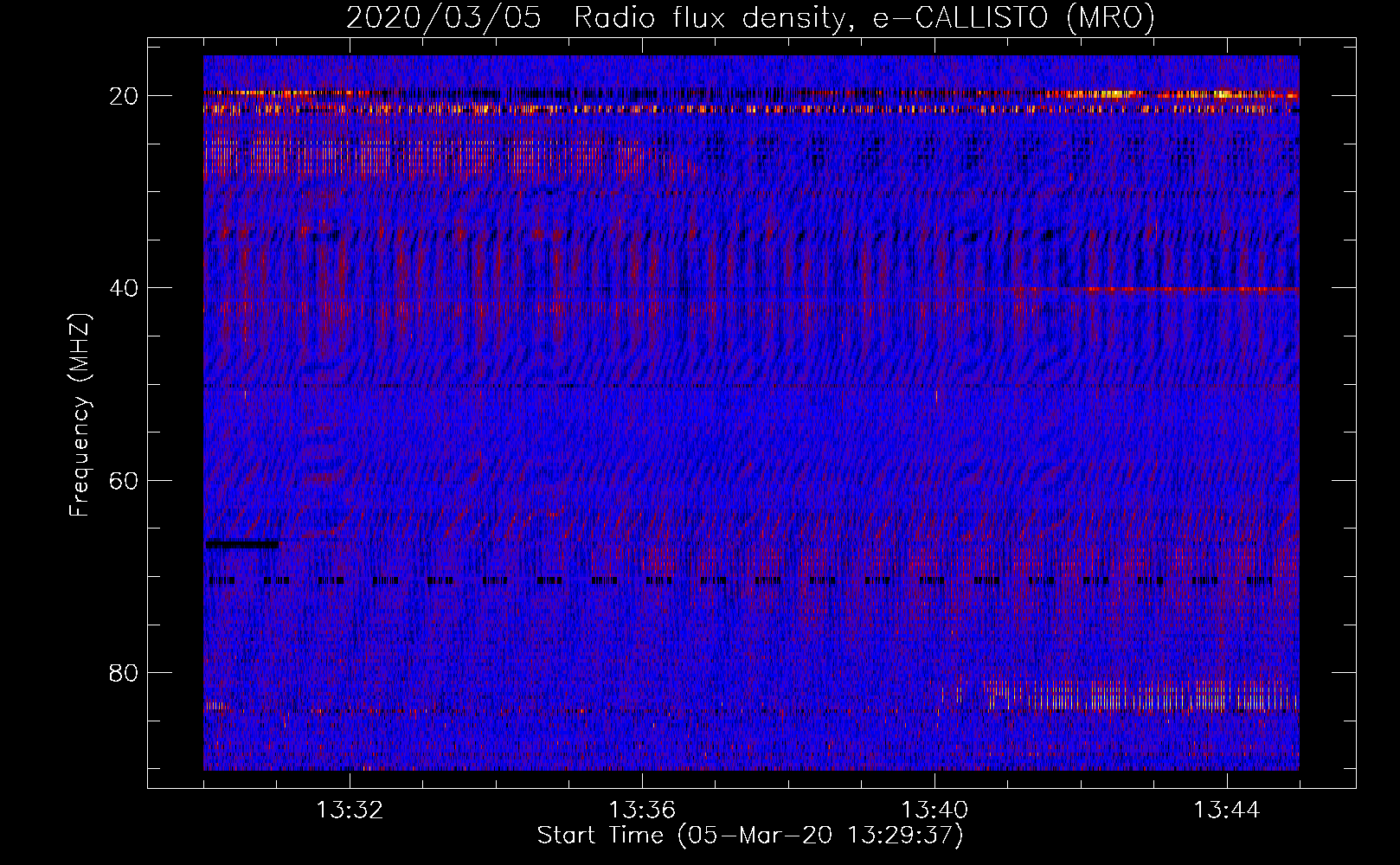The image size is (1400, 865).
Task: Click the time tick label '13:44'
Action: click(1227, 811)
